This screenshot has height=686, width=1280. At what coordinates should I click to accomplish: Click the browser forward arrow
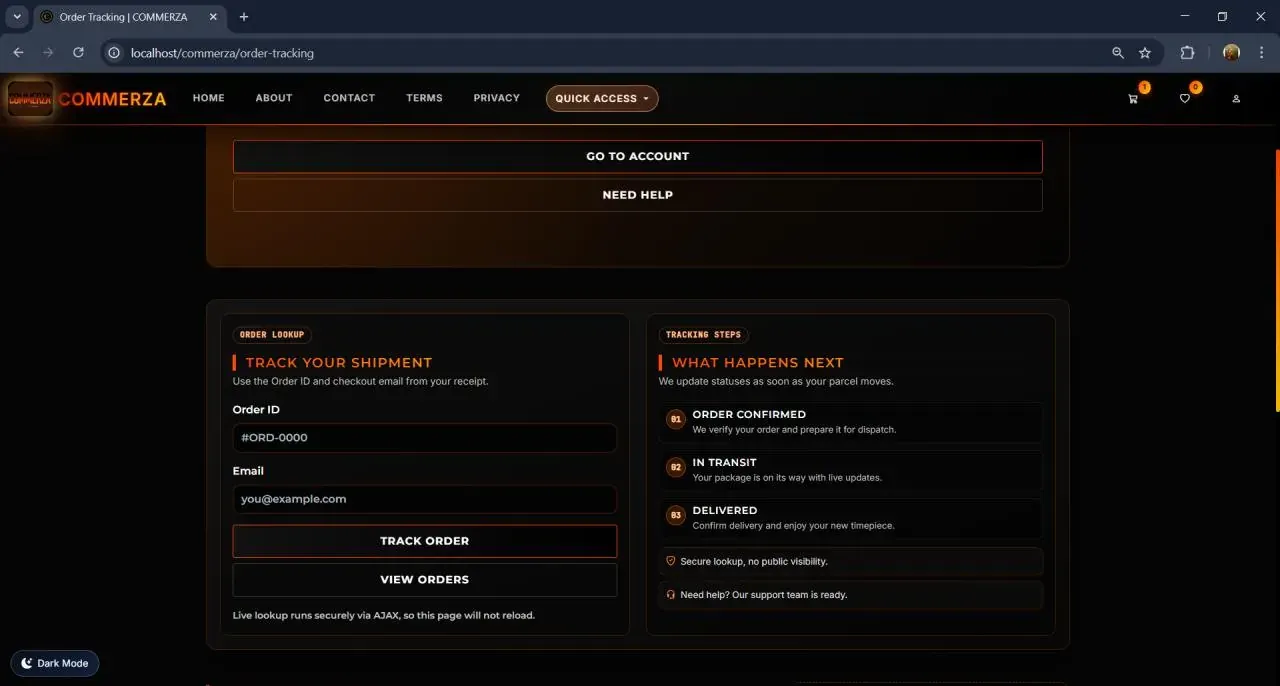tap(48, 53)
